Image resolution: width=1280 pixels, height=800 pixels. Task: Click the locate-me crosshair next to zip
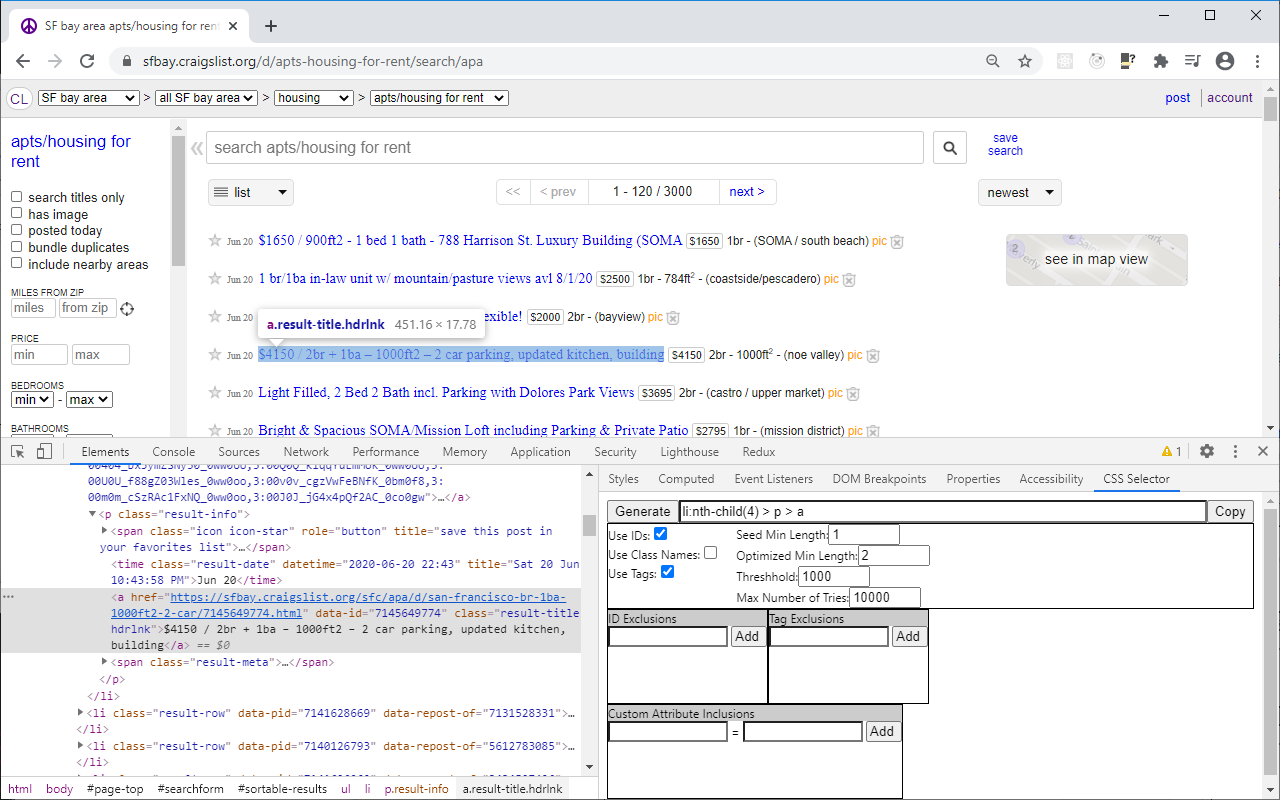[x=127, y=309]
